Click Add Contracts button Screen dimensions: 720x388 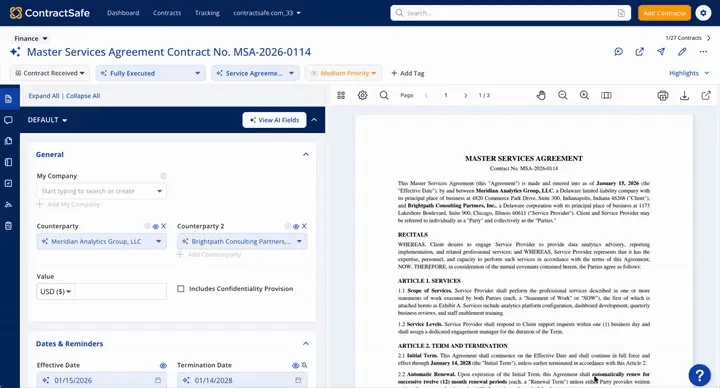click(x=664, y=13)
